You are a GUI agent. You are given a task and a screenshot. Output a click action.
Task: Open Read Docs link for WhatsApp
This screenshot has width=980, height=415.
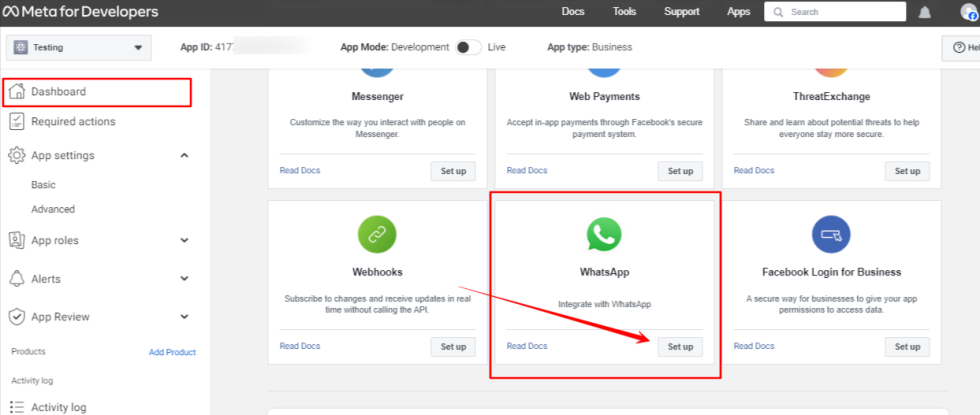point(527,346)
